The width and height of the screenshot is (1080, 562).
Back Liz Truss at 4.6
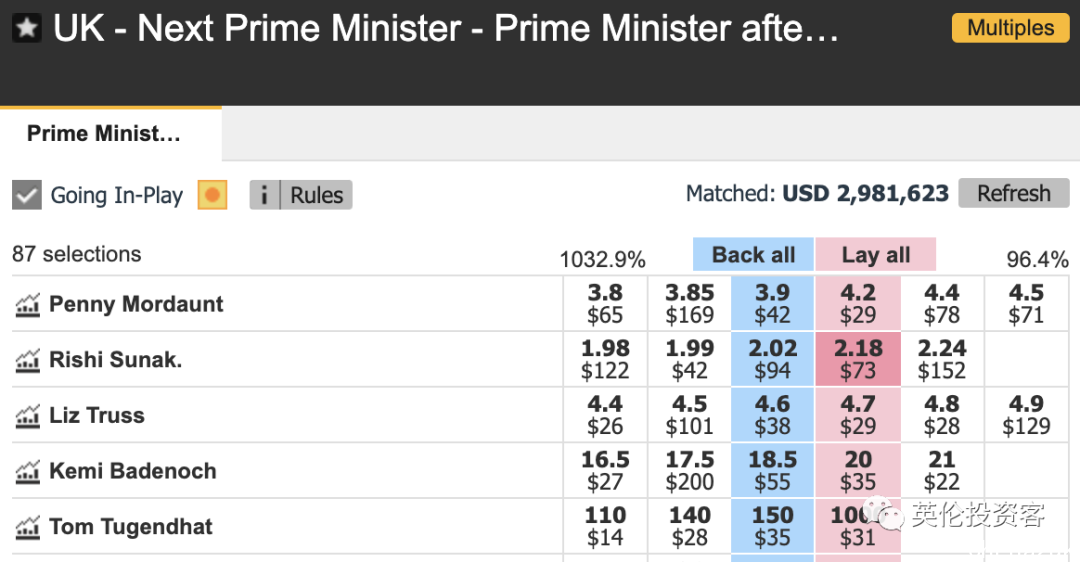pyautogui.click(x=772, y=415)
